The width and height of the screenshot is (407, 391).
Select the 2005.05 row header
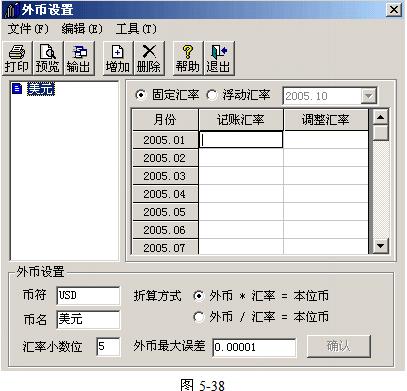click(x=165, y=212)
